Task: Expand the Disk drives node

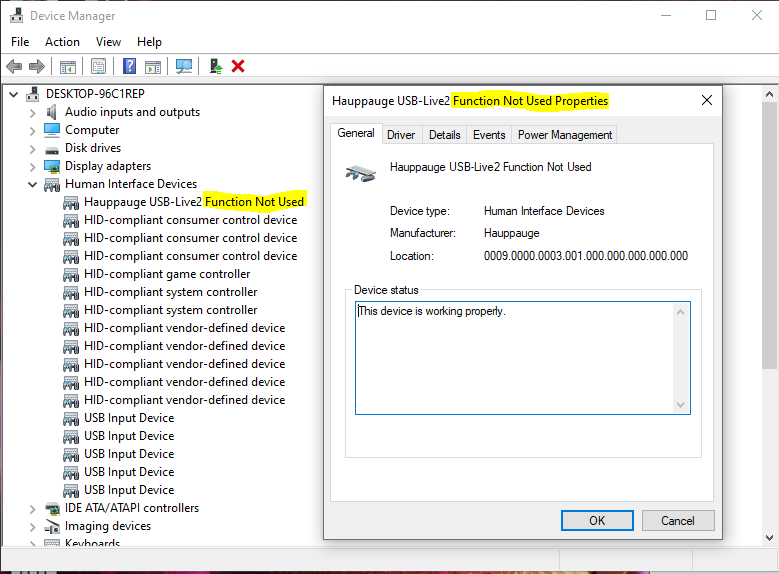Action: click(x=33, y=149)
